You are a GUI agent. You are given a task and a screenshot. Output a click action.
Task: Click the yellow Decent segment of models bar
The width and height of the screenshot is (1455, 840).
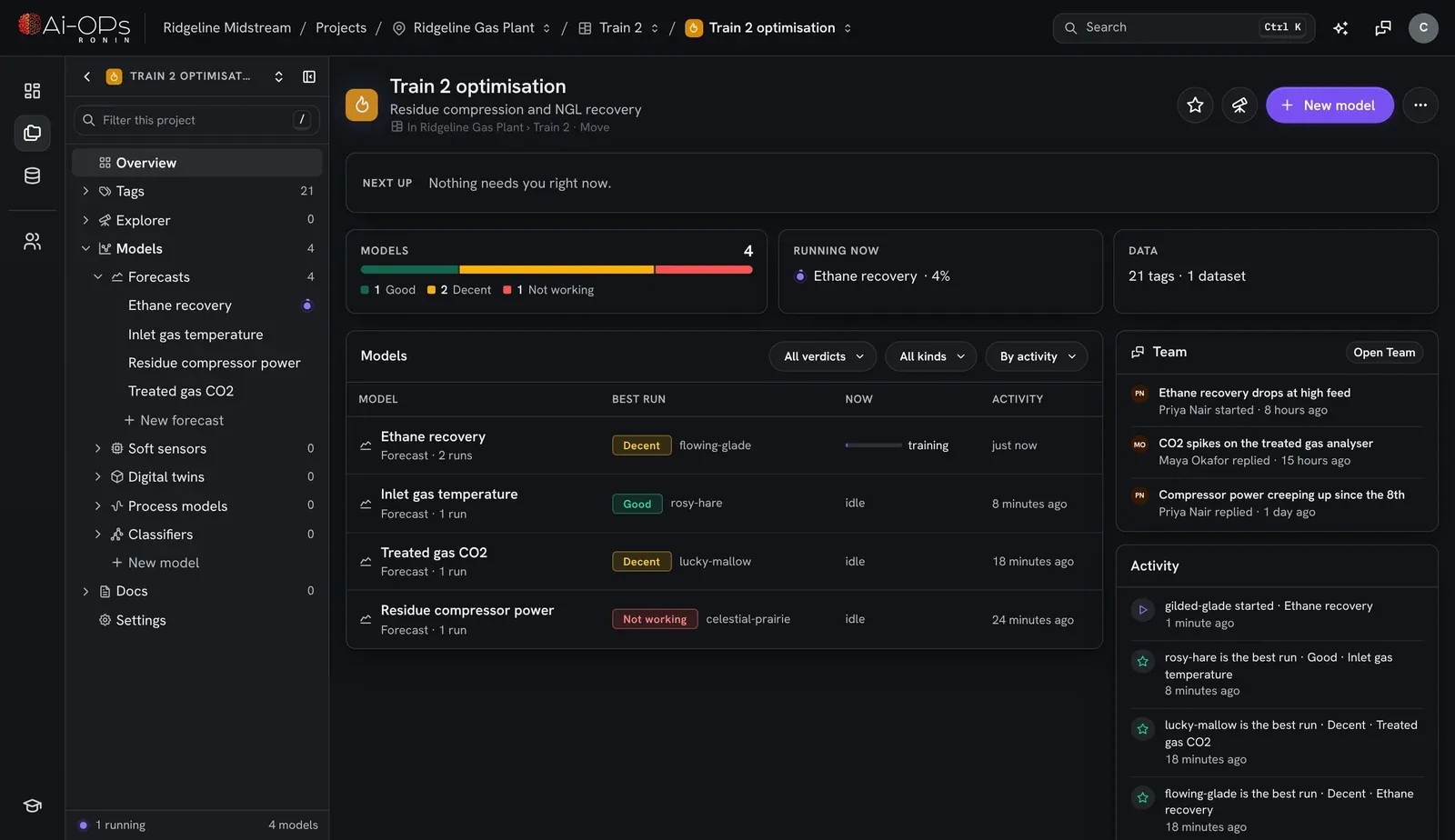pos(557,269)
